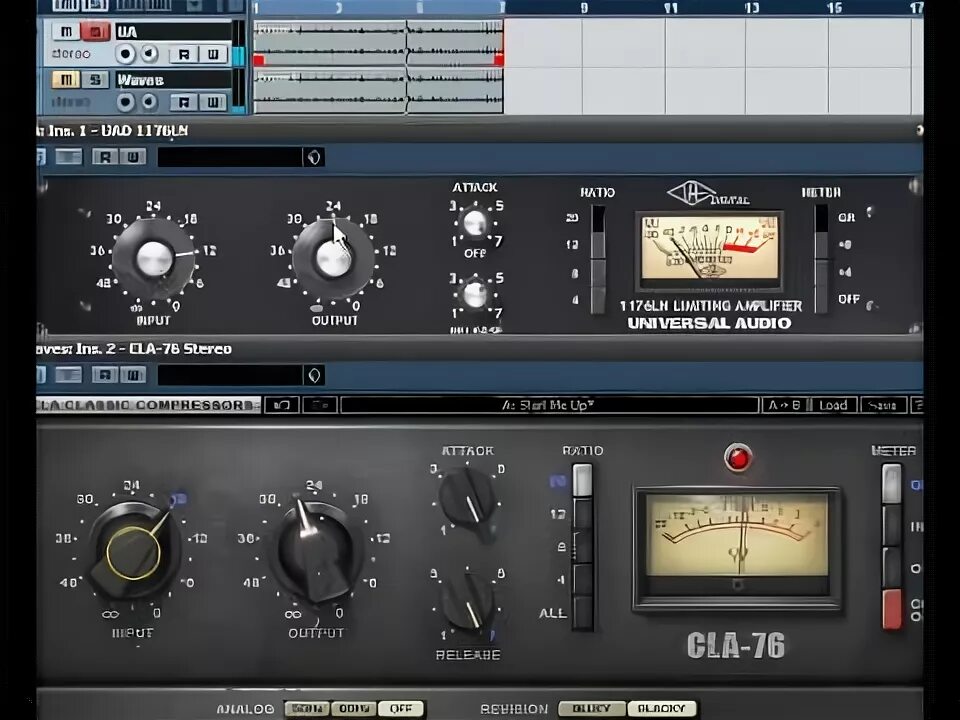Select the Waves track audio clip
Image resolution: width=960 pixels, height=720 pixels.
(x=378, y=91)
